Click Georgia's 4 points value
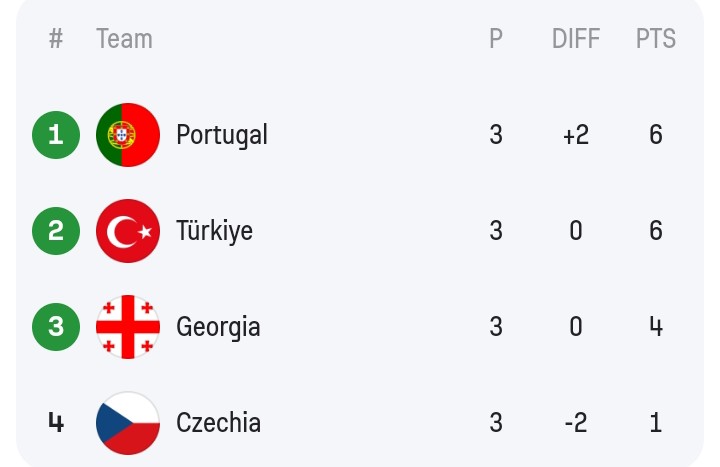 click(656, 327)
